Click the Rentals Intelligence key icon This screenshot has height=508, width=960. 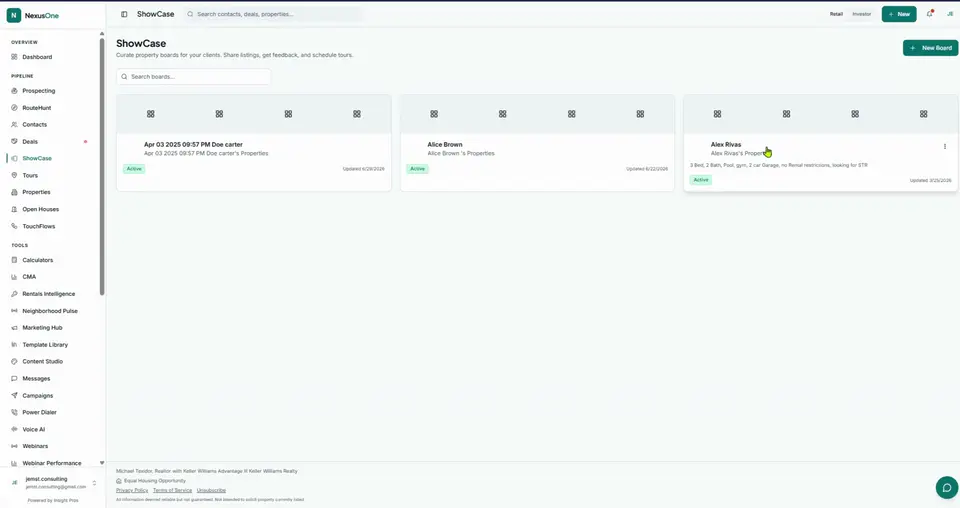coord(14,294)
